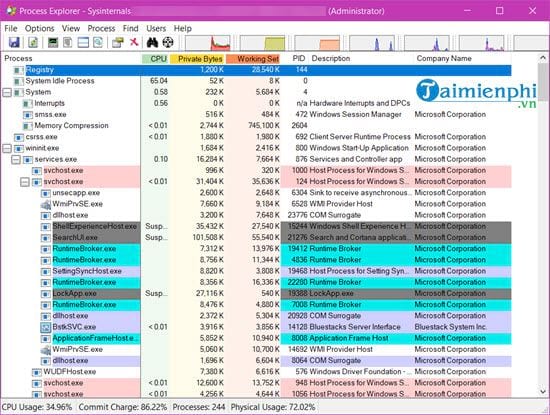This screenshot has width=550, height=415.
Task: Open the yellow commit history mini graph
Action: coord(263,43)
